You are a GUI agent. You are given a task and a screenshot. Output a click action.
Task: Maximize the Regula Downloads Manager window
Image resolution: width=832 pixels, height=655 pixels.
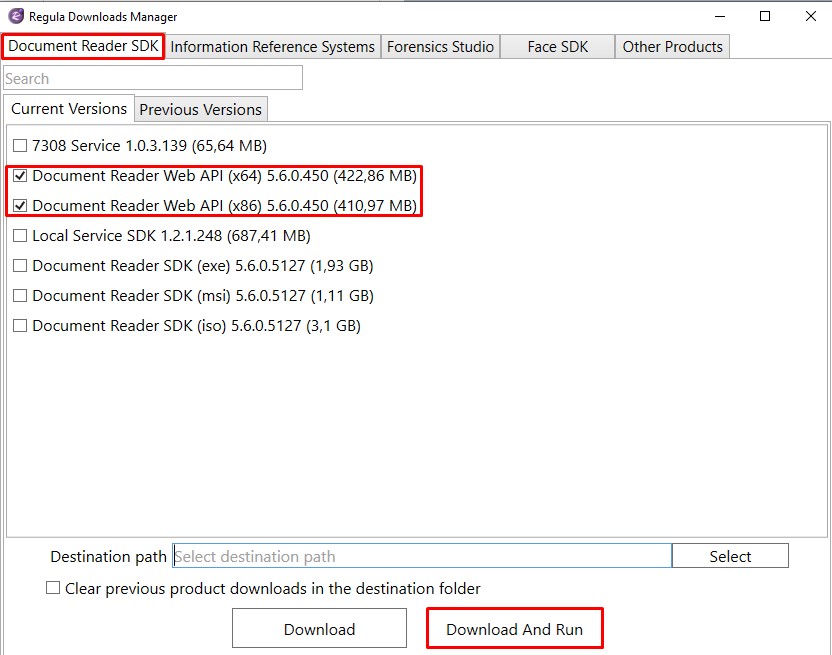click(765, 16)
